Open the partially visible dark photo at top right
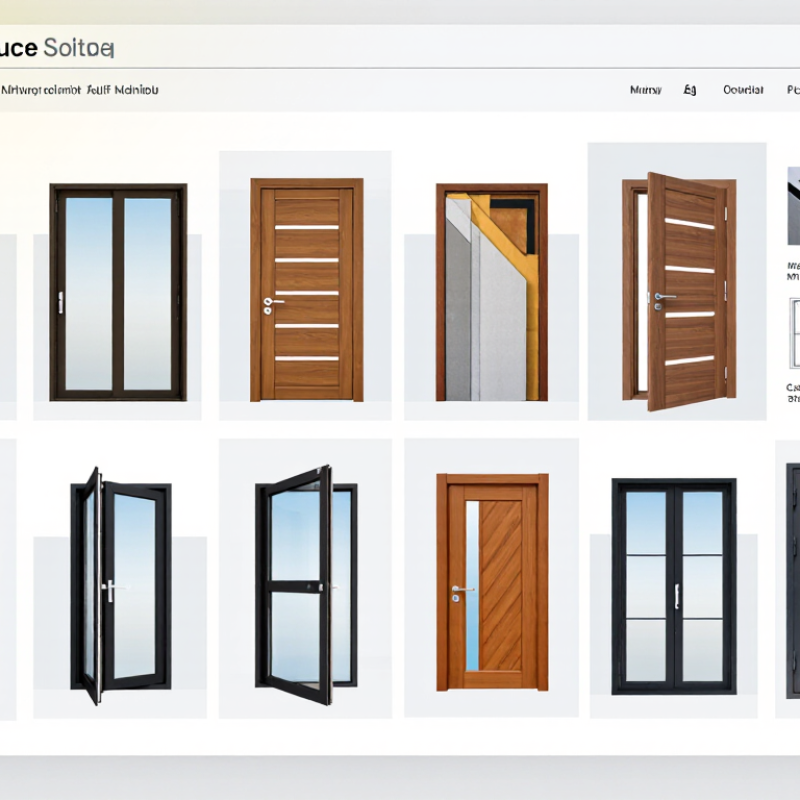The width and height of the screenshot is (800, 800). pos(794,205)
